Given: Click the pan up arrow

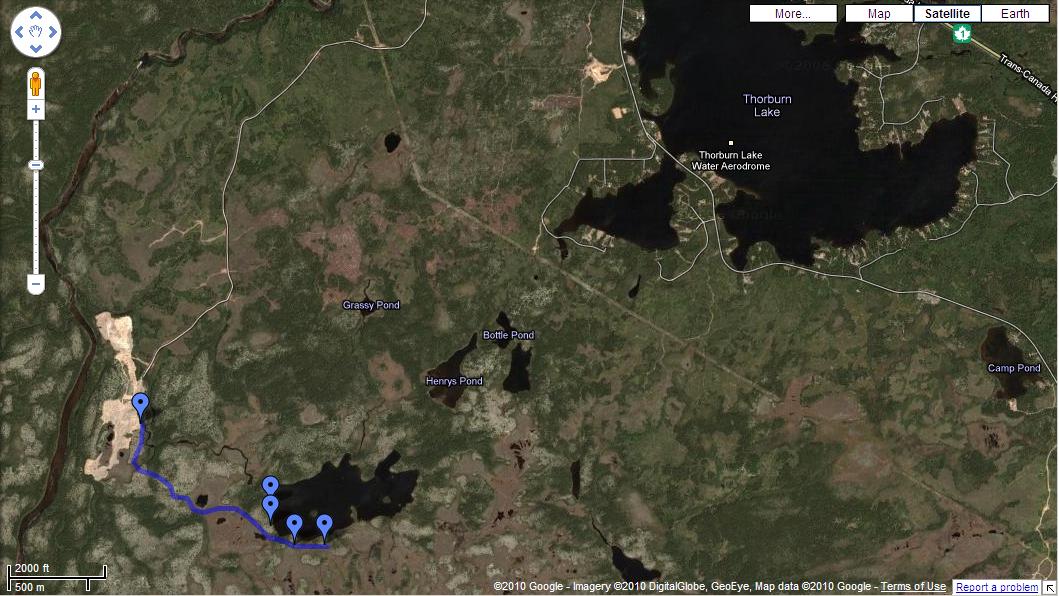Looking at the screenshot, I should coord(36,17).
